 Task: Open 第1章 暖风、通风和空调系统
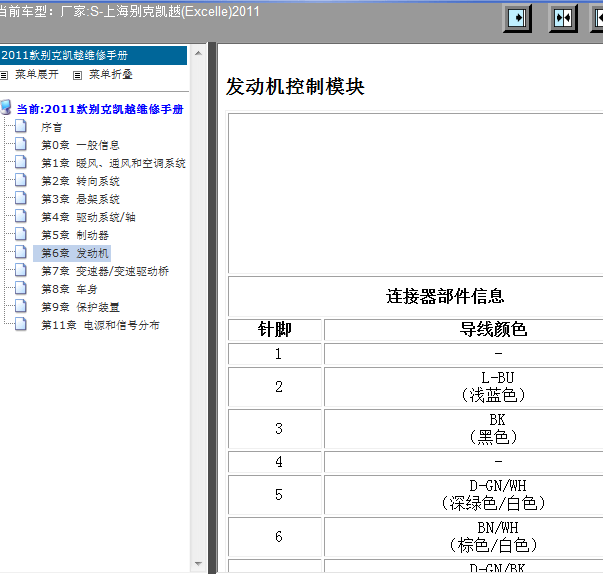113,163
